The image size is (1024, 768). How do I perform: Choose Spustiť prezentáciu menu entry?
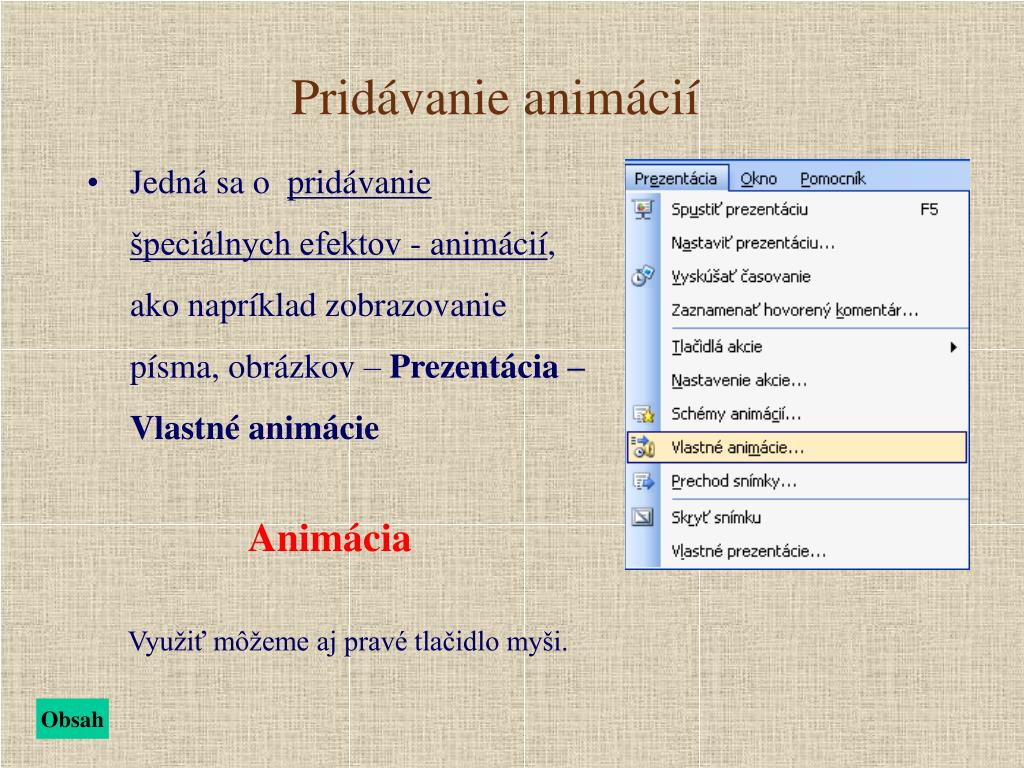coord(797,209)
